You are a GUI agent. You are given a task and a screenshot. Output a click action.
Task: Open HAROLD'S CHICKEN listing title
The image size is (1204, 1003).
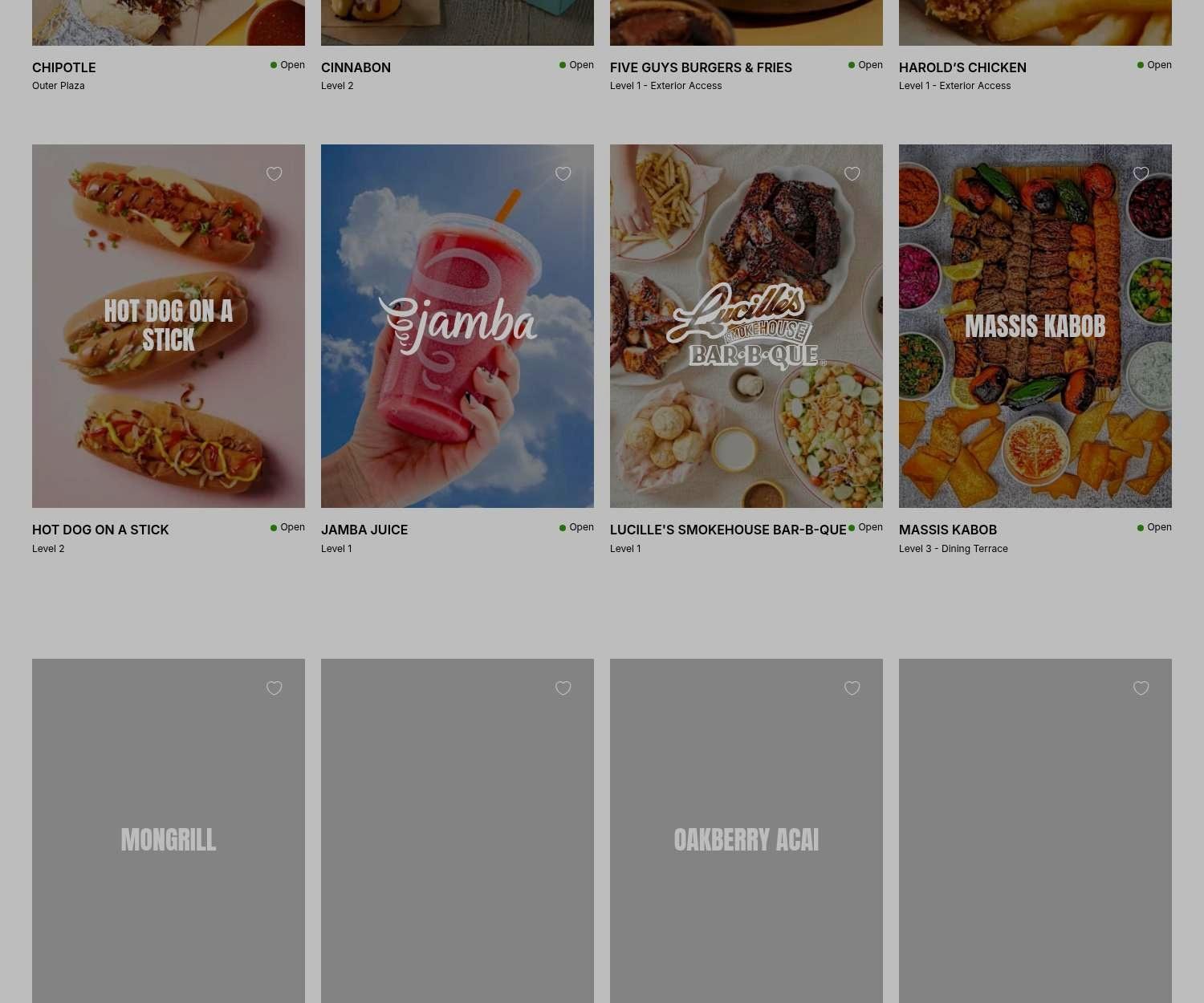[962, 67]
